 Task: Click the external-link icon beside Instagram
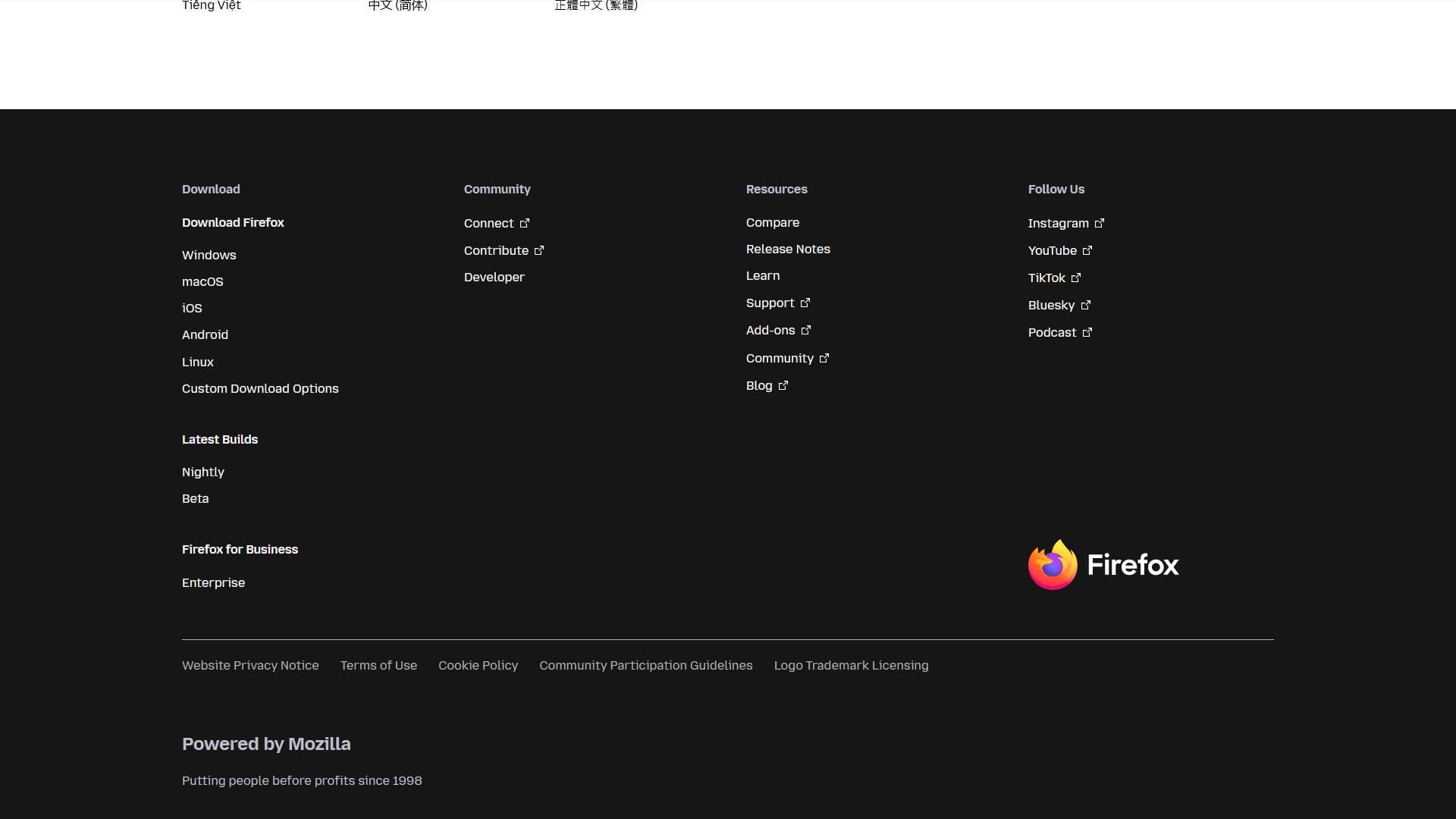click(1100, 223)
